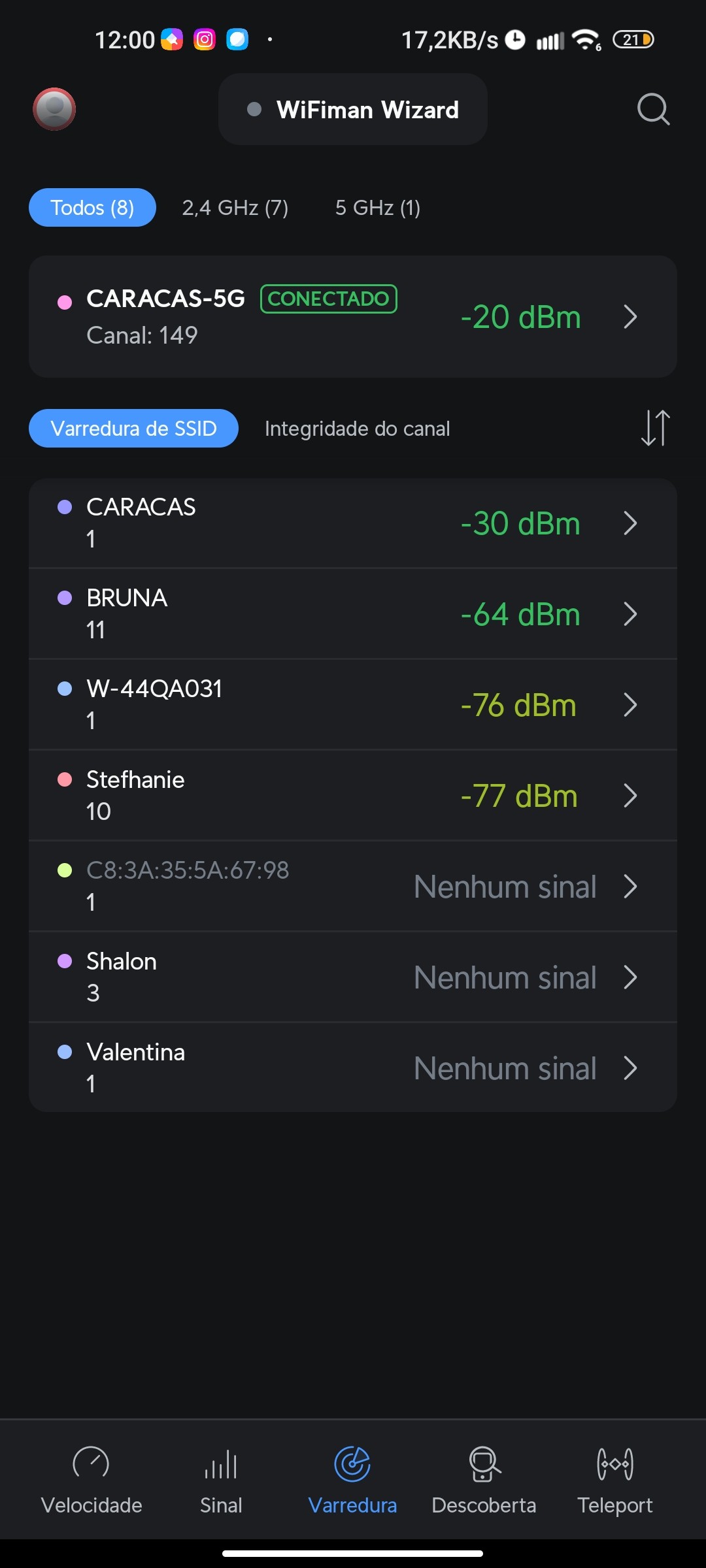Image resolution: width=706 pixels, height=1568 pixels.
Task: Switch to Varredura de SSID tab
Action: pyautogui.click(x=133, y=429)
